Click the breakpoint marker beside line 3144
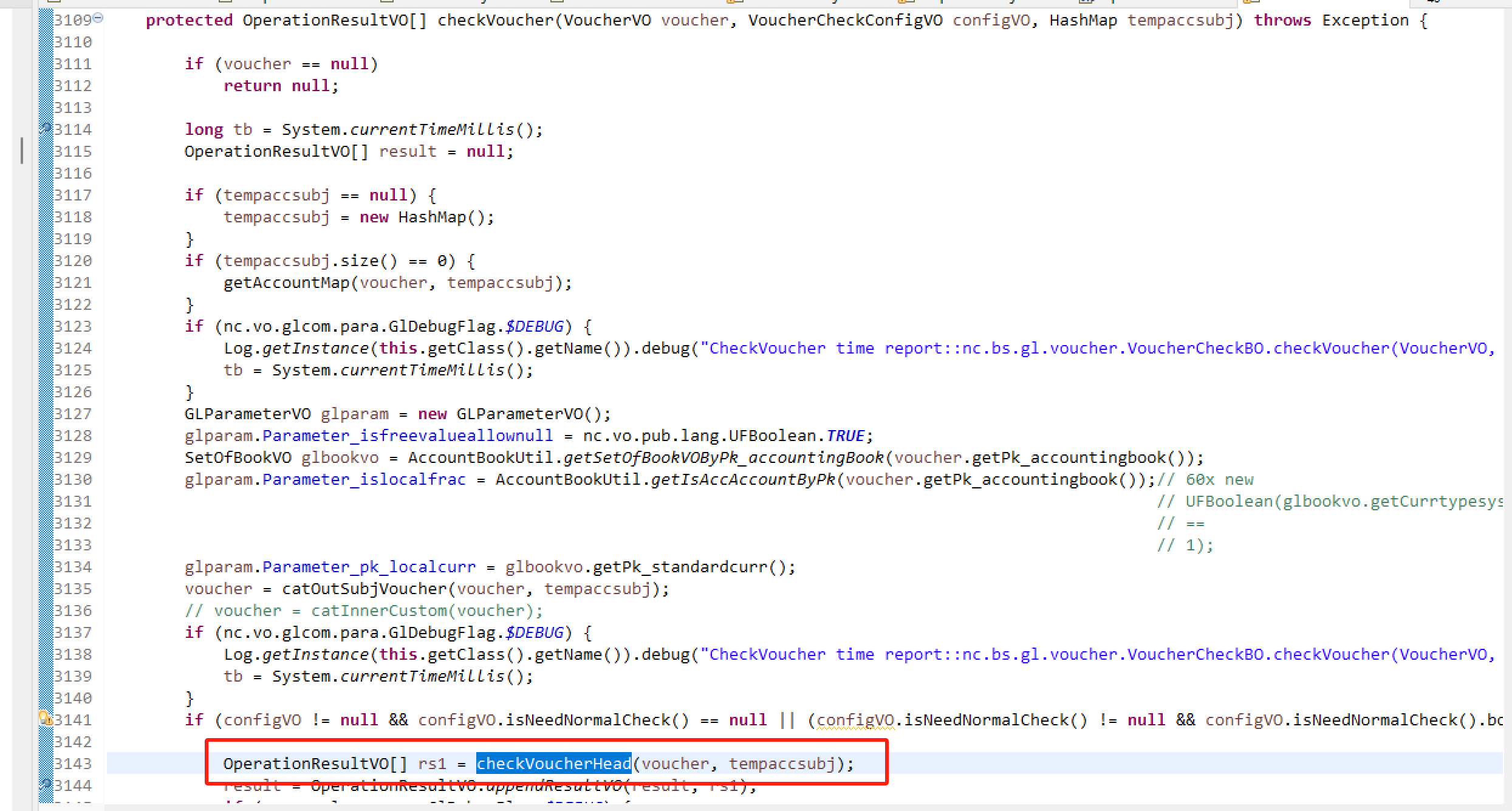 (46, 784)
